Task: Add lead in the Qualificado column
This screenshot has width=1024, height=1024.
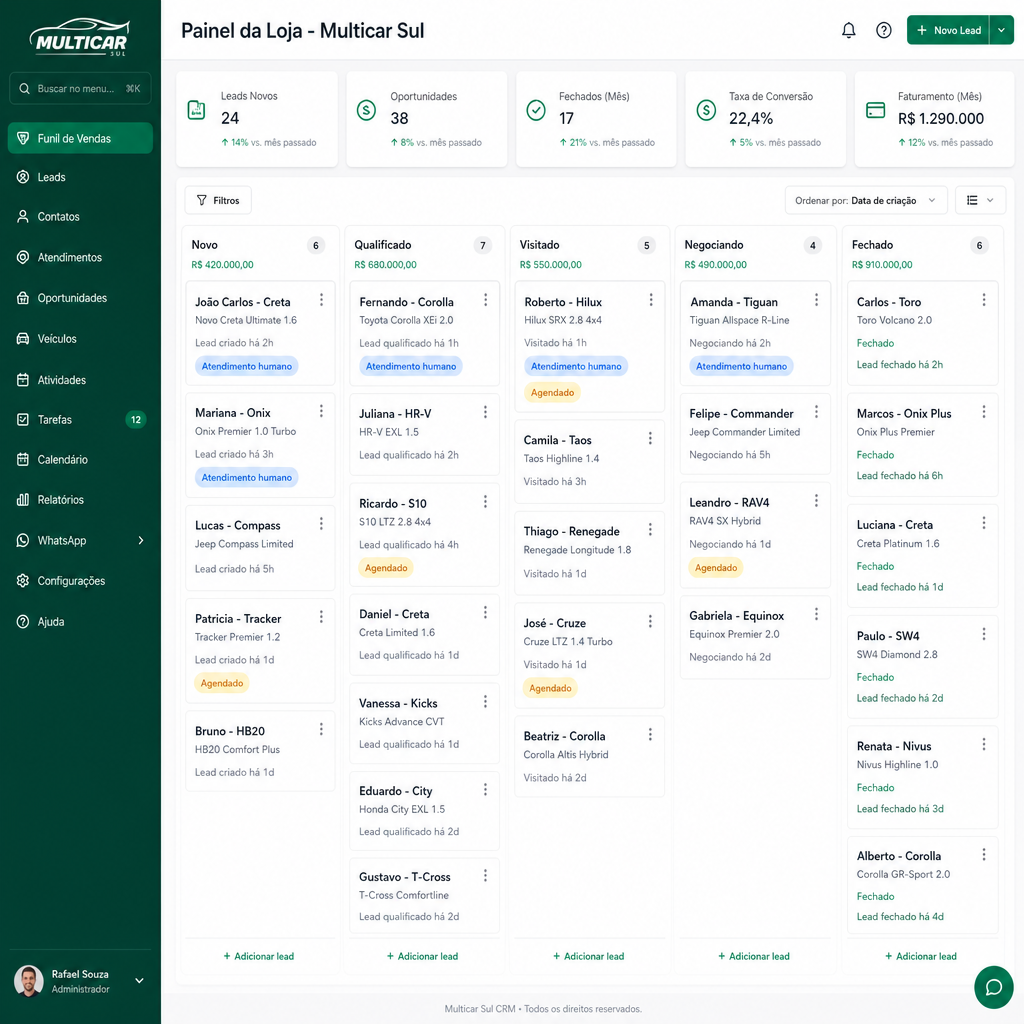Action: pyautogui.click(x=423, y=956)
